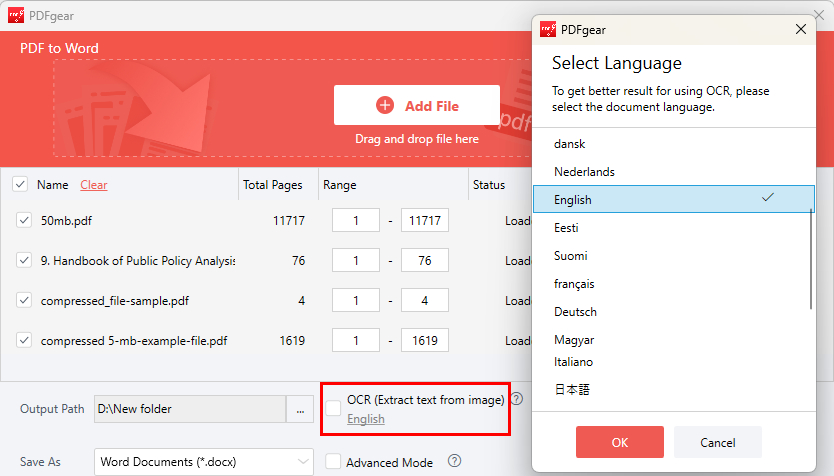
Task: Toggle the Advanced Mode checkbox
Action: point(333,462)
